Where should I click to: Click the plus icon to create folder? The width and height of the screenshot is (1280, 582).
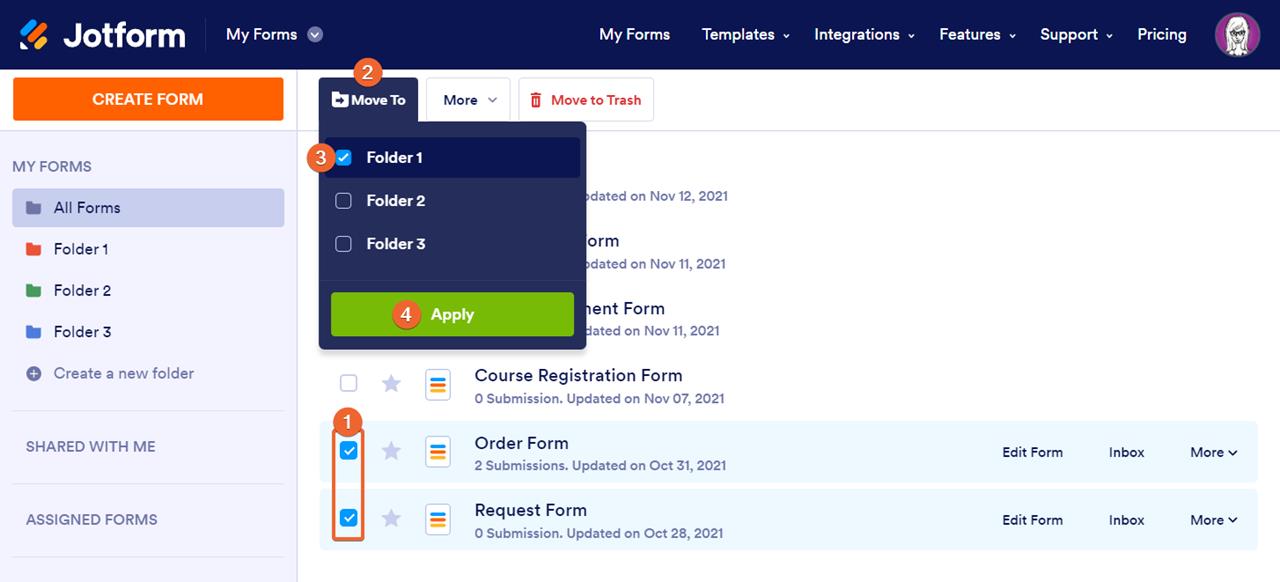point(34,373)
